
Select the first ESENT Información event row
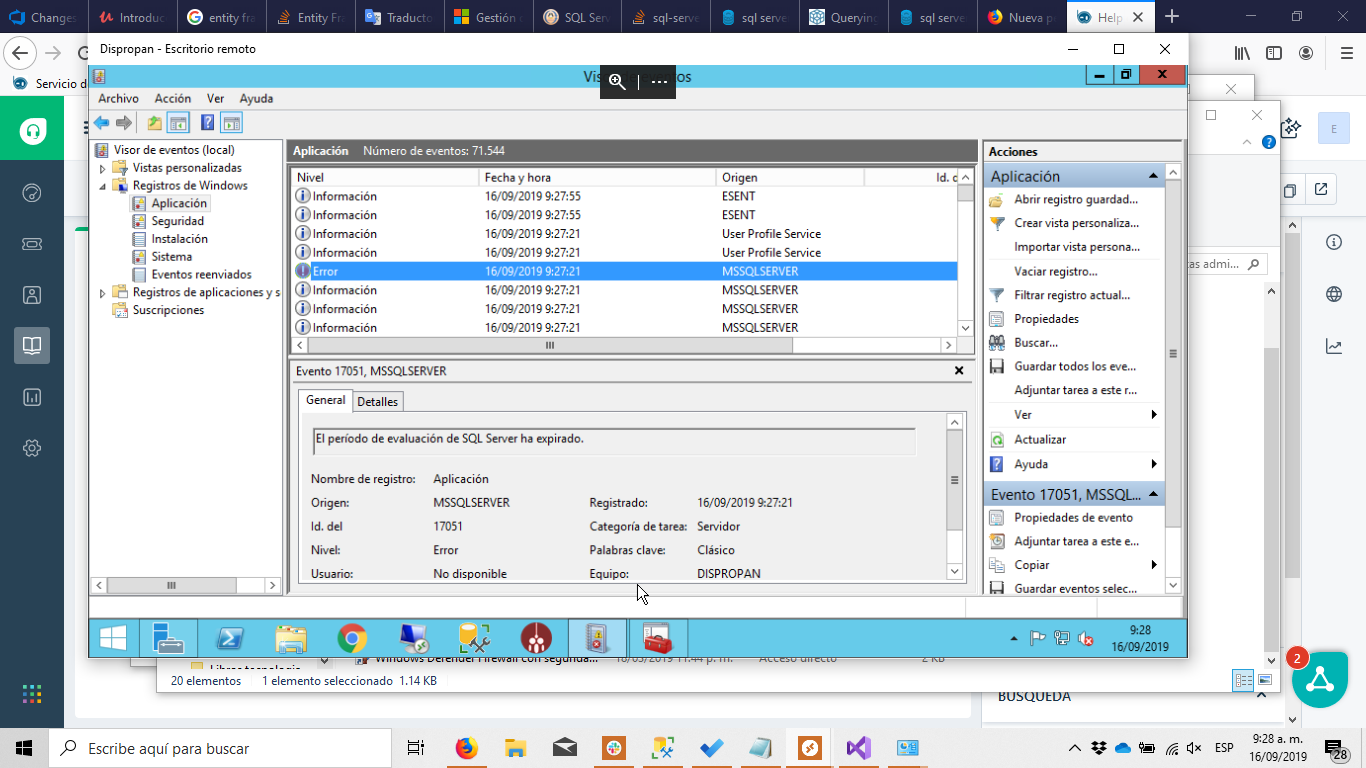click(x=625, y=196)
